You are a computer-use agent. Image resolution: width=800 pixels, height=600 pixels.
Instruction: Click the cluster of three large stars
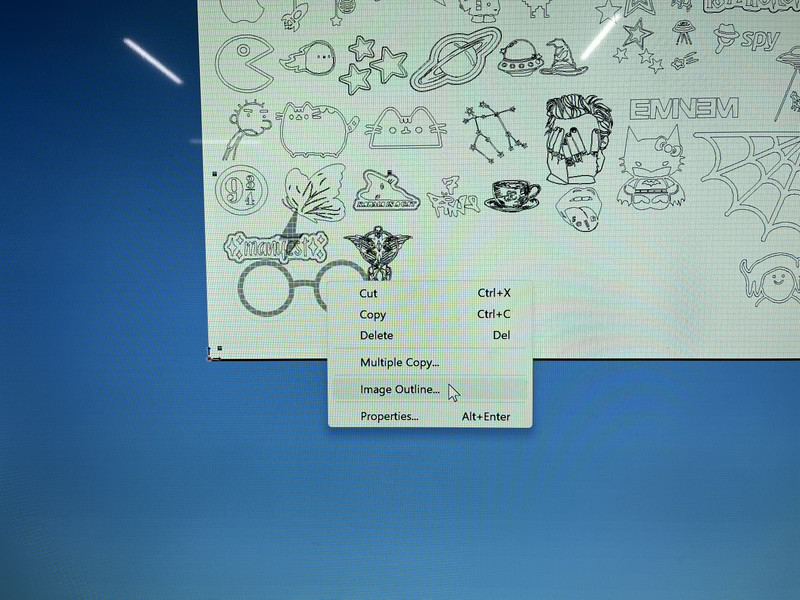[372, 65]
